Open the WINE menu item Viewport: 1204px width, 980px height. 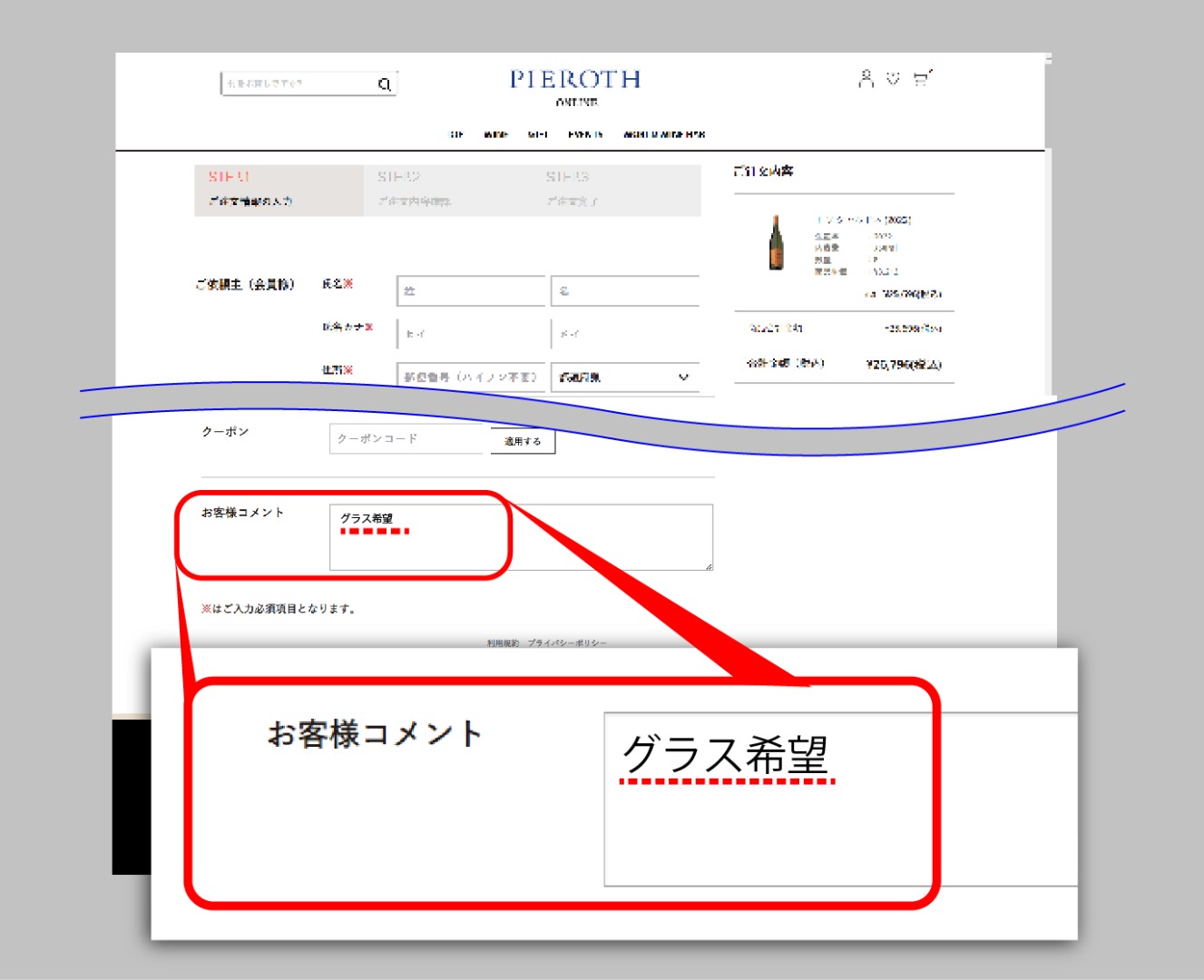point(495,134)
